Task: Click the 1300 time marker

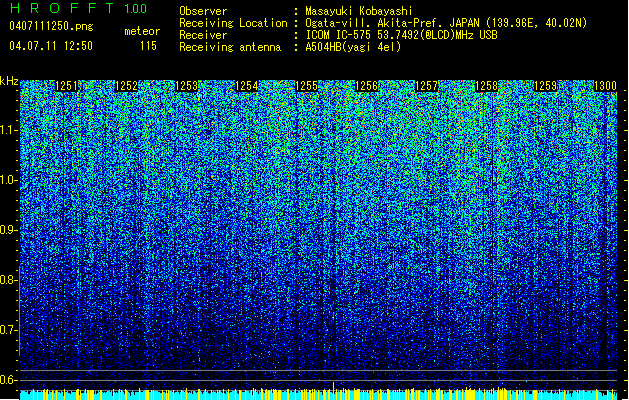Action: tap(605, 86)
